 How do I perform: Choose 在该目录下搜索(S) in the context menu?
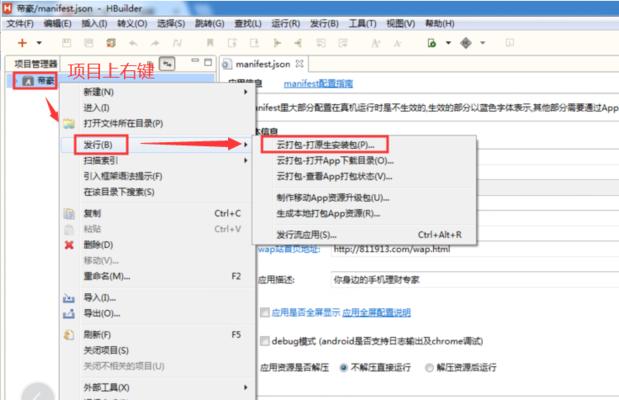pos(157,192)
